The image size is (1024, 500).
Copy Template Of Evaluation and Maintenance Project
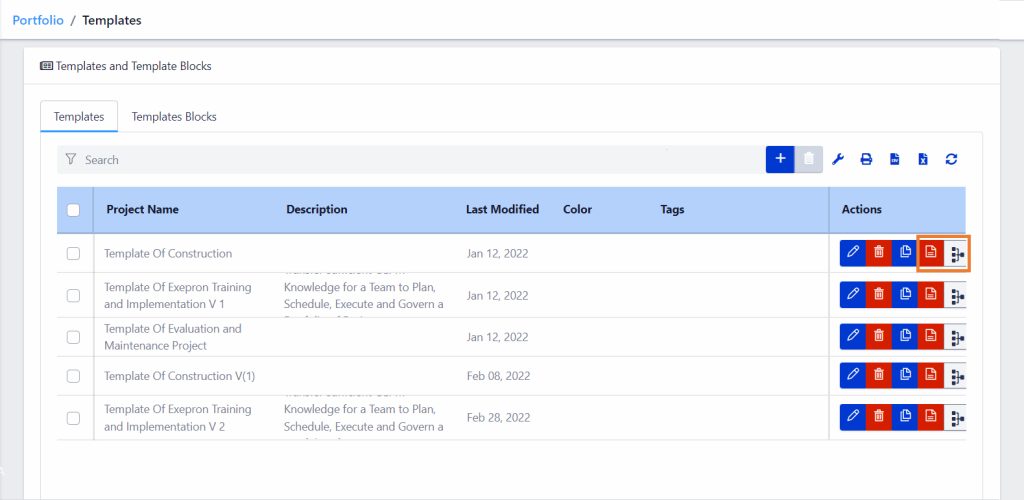tap(904, 337)
